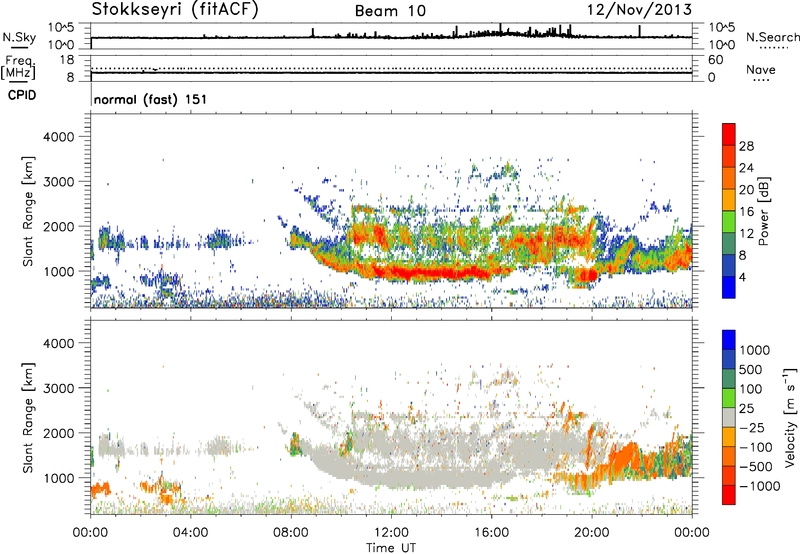The image size is (800, 554).
Task: Click the large orange velocity patch near 21:00
Action: point(625,458)
